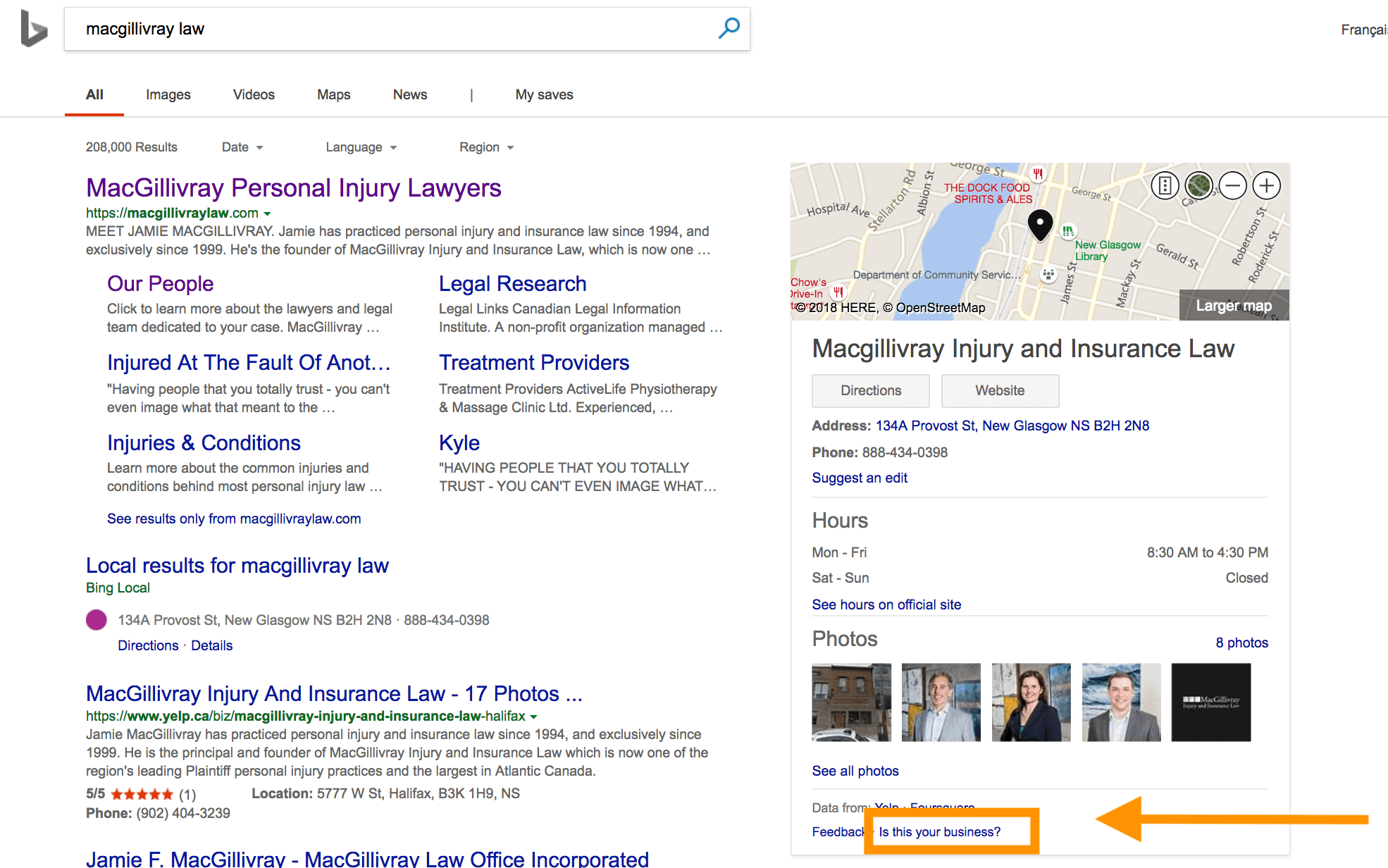This screenshot has width=1388, height=868.
Task: Click See results only from macgillivraylaw.com
Action: [x=234, y=519]
